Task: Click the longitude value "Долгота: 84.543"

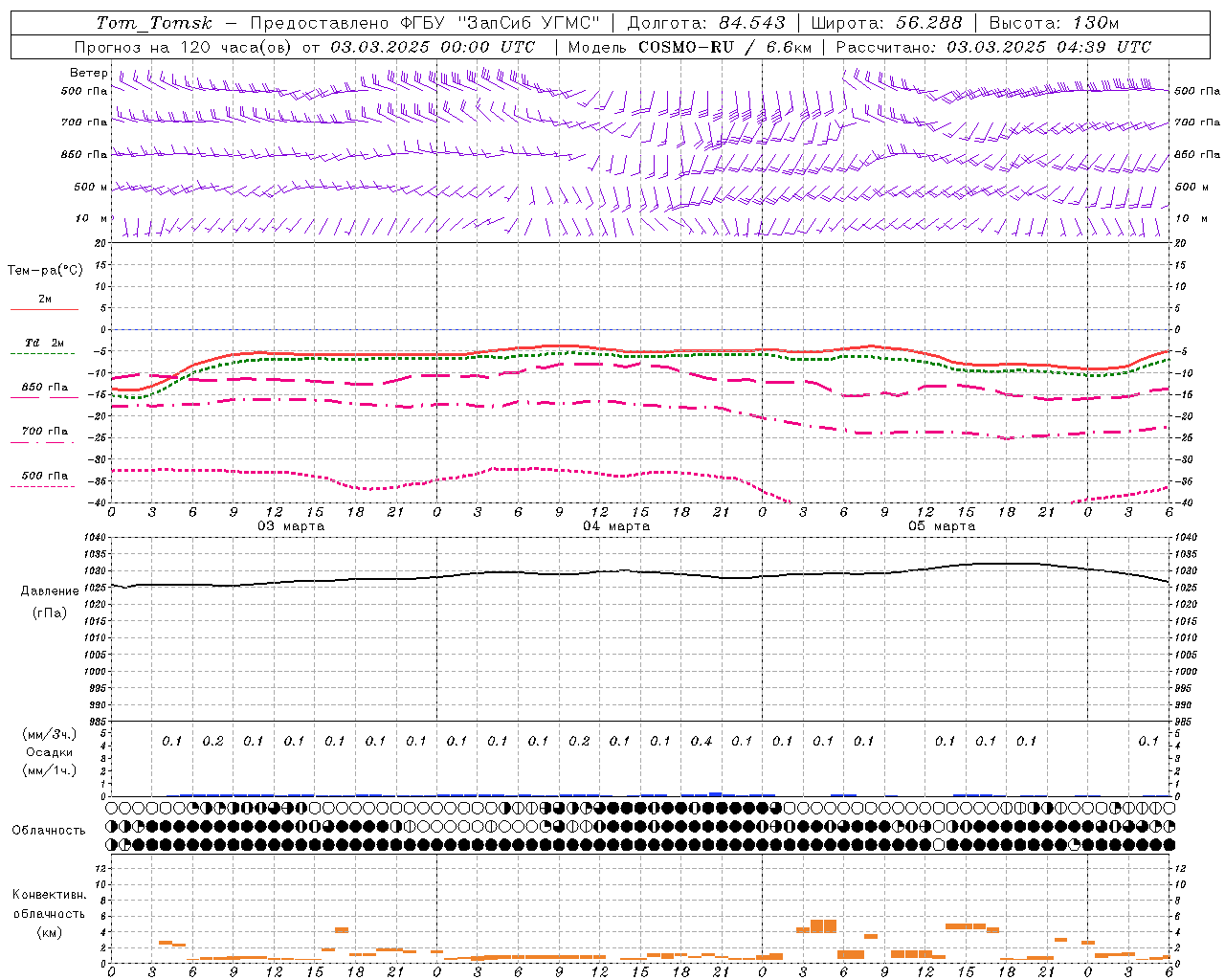Action: (706, 23)
